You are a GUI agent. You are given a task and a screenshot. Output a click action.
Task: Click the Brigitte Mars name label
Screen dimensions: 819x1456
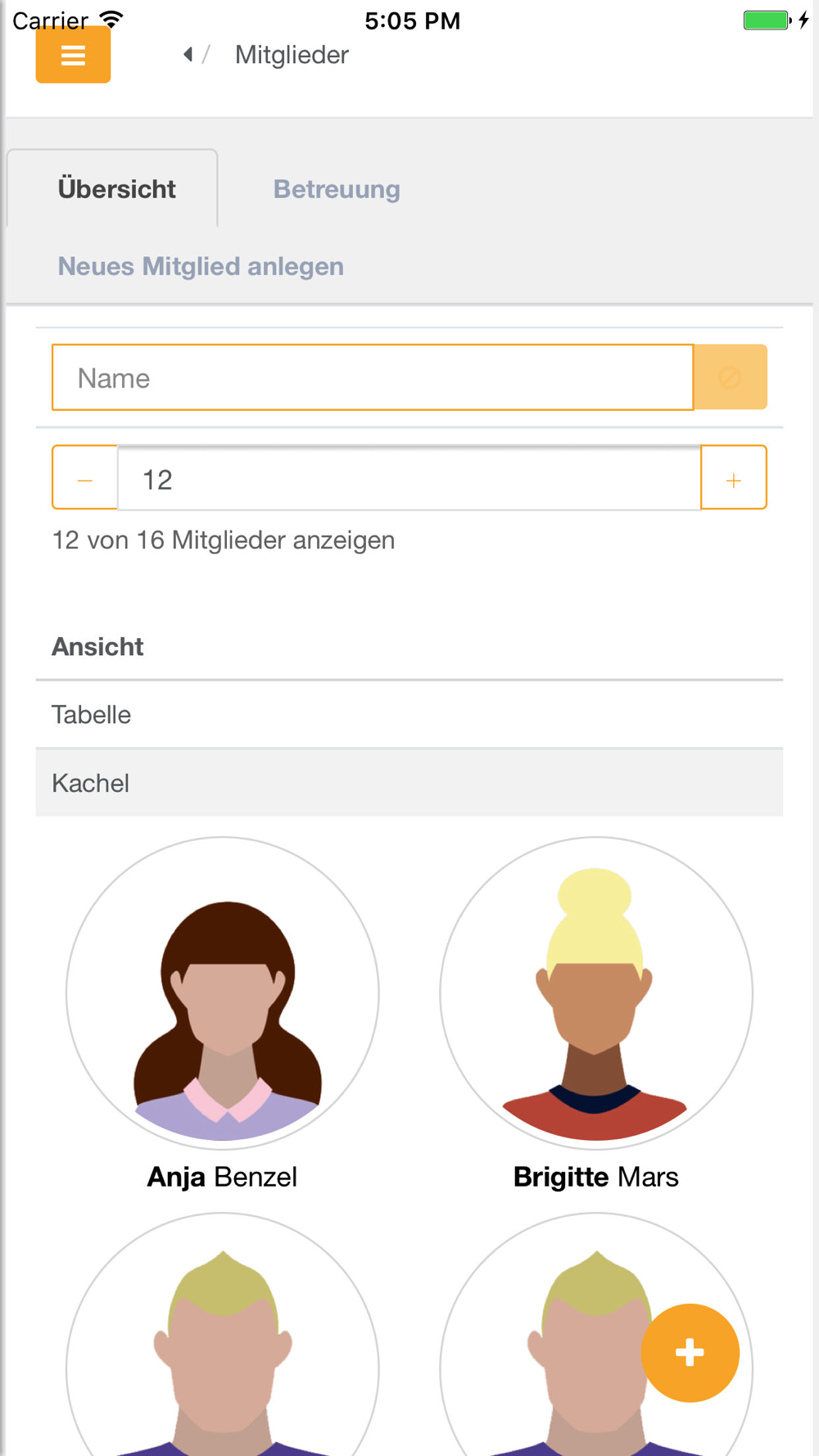click(x=596, y=1177)
